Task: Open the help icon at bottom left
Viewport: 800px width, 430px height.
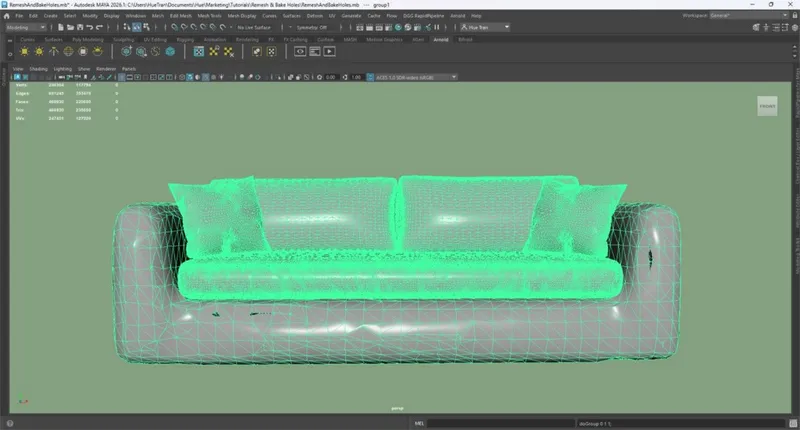Action: (10, 423)
